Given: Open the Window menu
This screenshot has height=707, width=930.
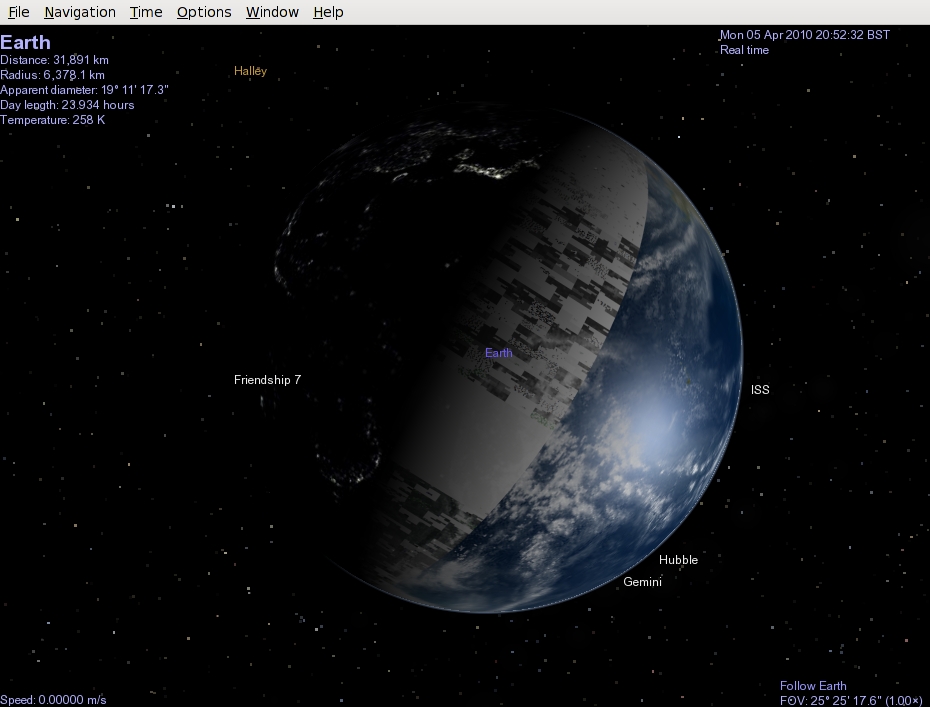Looking at the screenshot, I should coord(272,12).
